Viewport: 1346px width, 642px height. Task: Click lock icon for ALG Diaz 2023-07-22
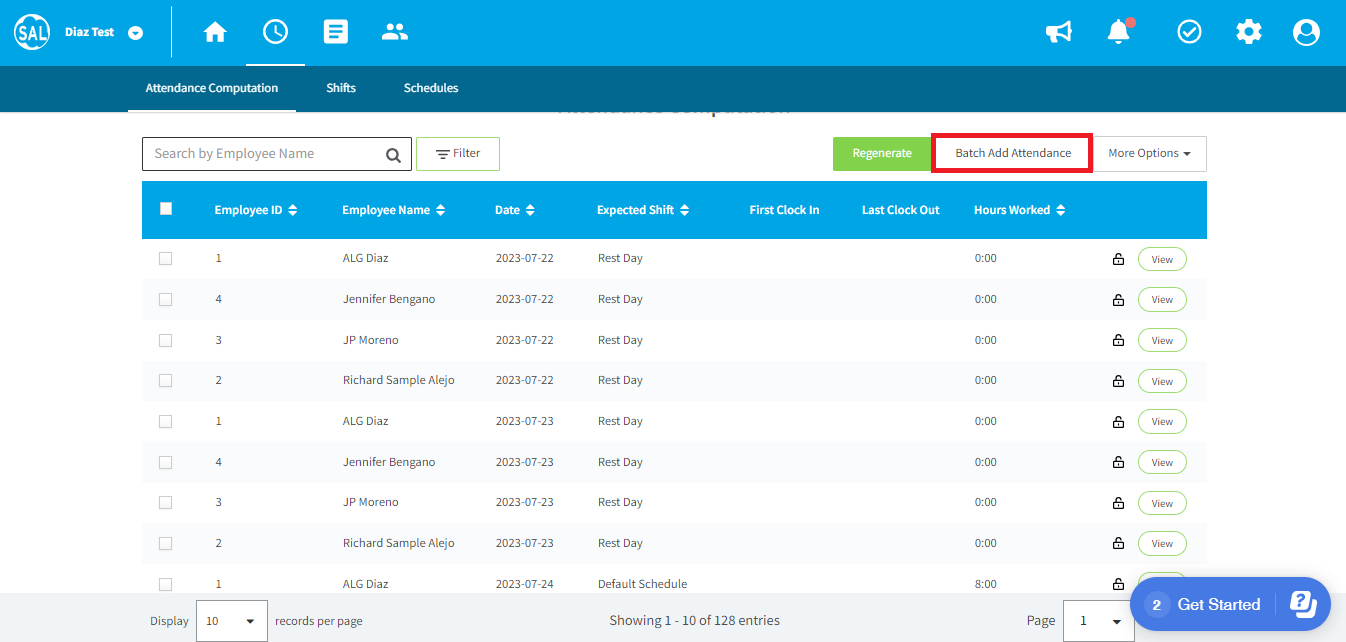pyautogui.click(x=1118, y=259)
